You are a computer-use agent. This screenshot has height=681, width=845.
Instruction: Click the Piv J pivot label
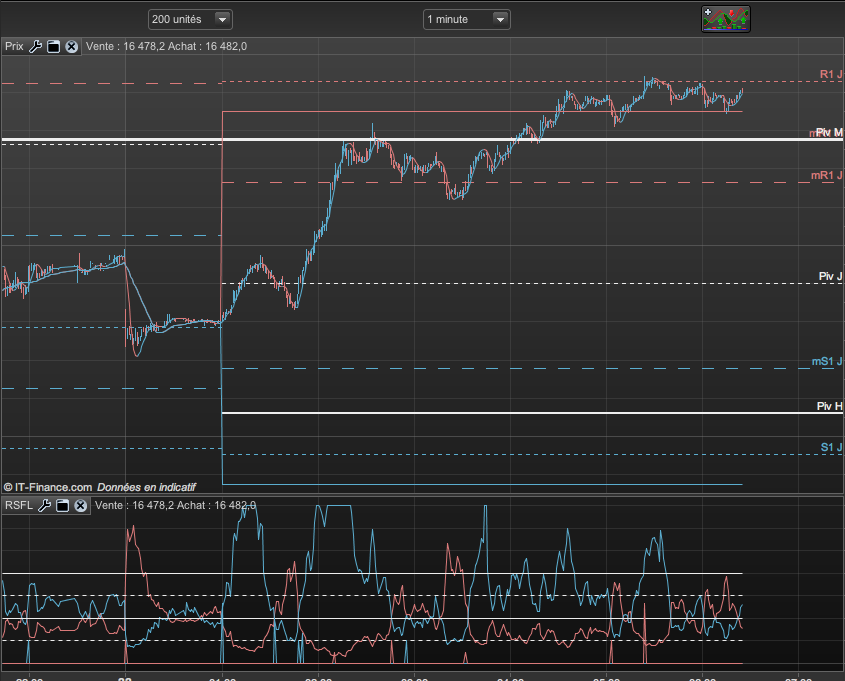coord(830,276)
